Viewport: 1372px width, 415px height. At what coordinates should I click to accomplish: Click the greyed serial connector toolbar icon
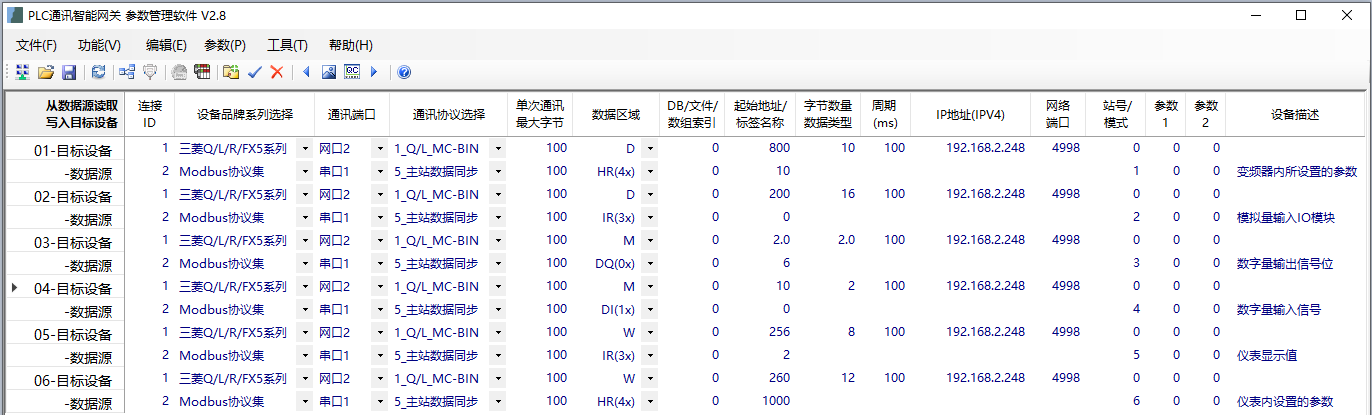click(x=150, y=72)
